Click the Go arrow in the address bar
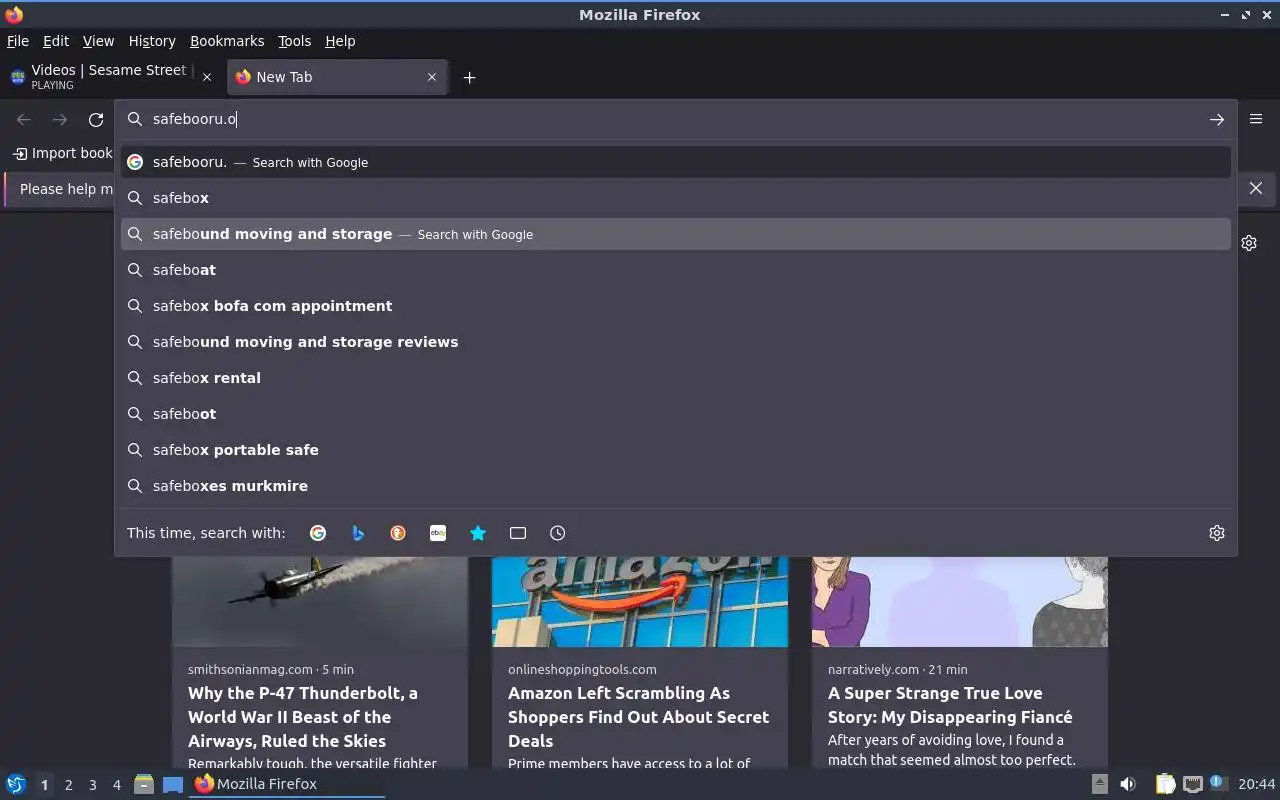Screen dimensions: 1280x800 tap(1217, 119)
